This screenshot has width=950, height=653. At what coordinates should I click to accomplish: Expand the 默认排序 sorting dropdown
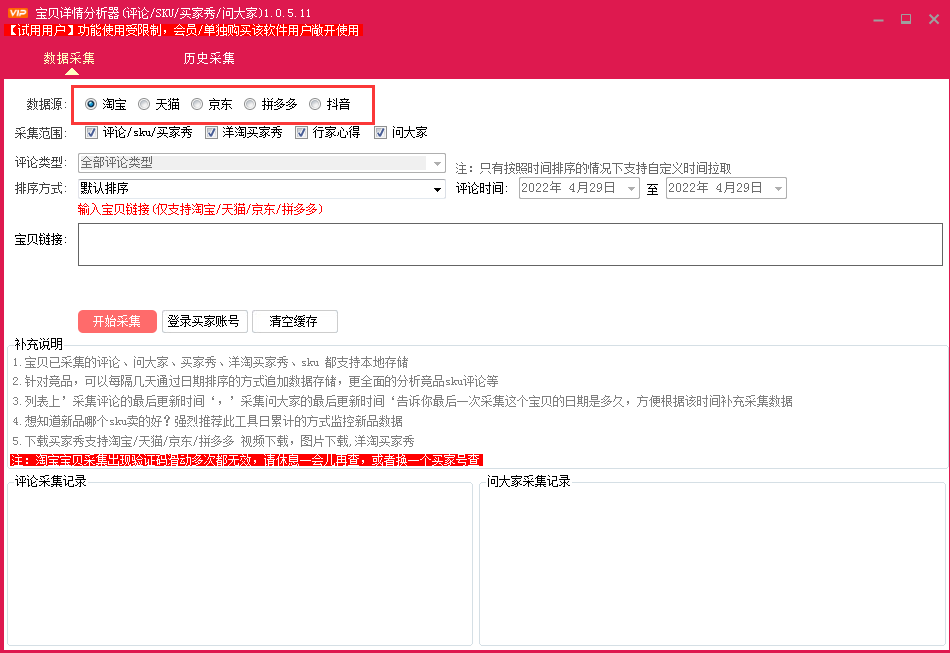pyautogui.click(x=437, y=188)
